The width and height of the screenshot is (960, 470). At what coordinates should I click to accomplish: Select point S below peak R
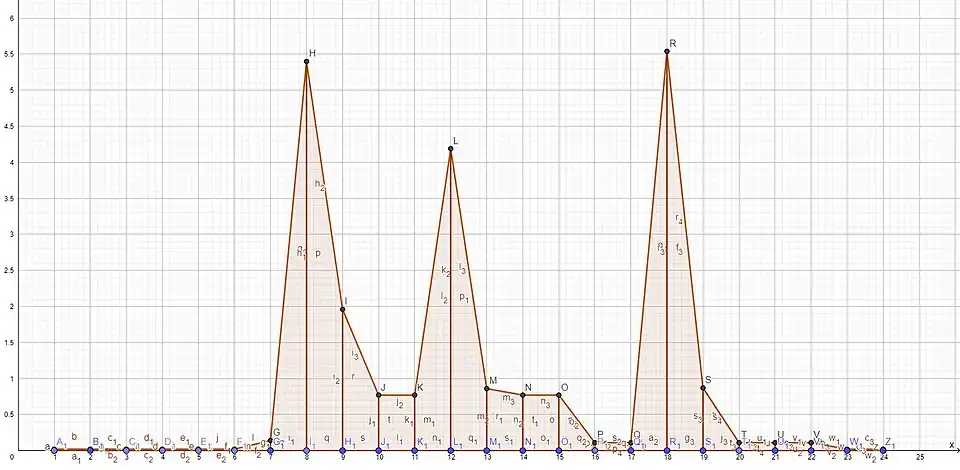[x=703, y=388]
